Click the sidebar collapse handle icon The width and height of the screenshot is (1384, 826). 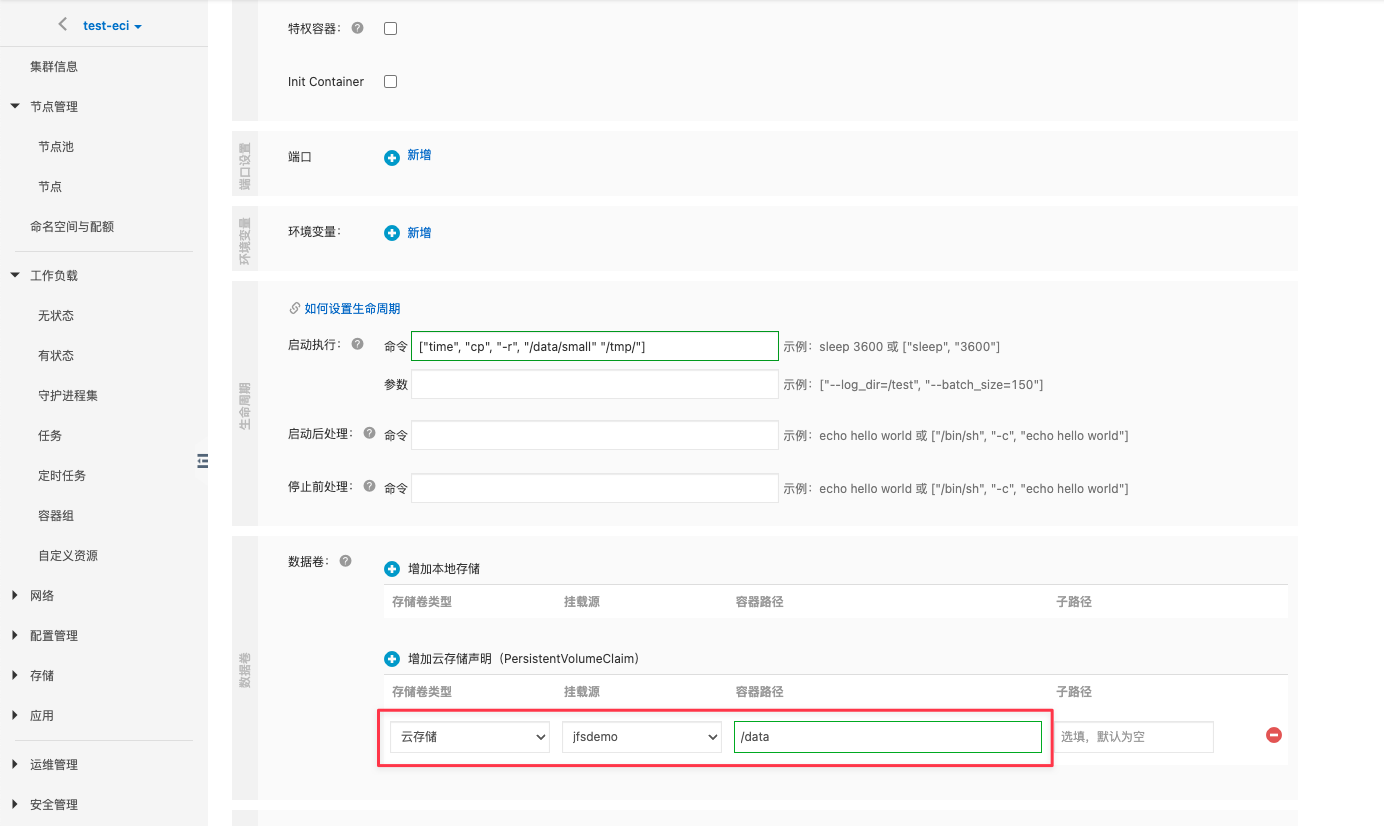coord(203,460)
